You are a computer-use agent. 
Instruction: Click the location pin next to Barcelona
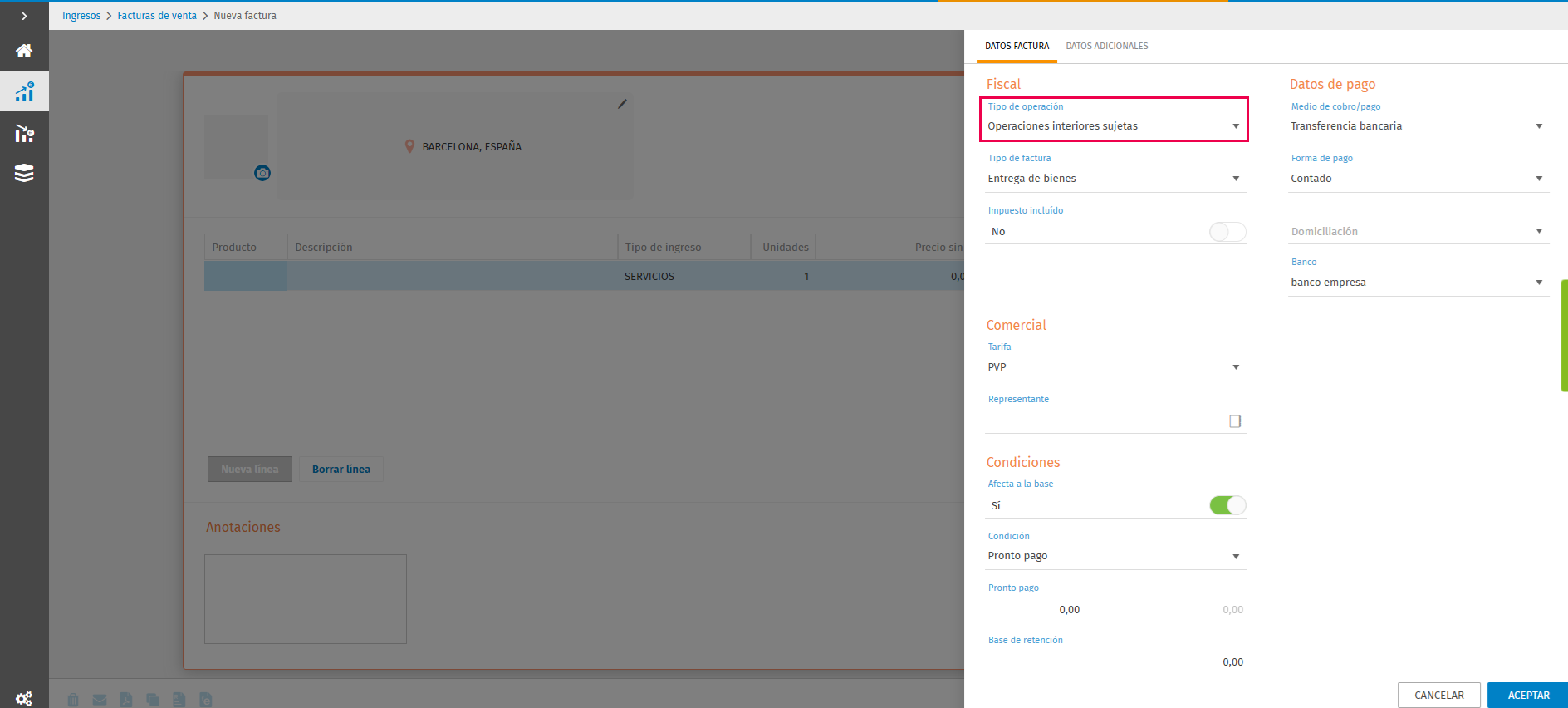pyautogui.click(x=409, y=146)
